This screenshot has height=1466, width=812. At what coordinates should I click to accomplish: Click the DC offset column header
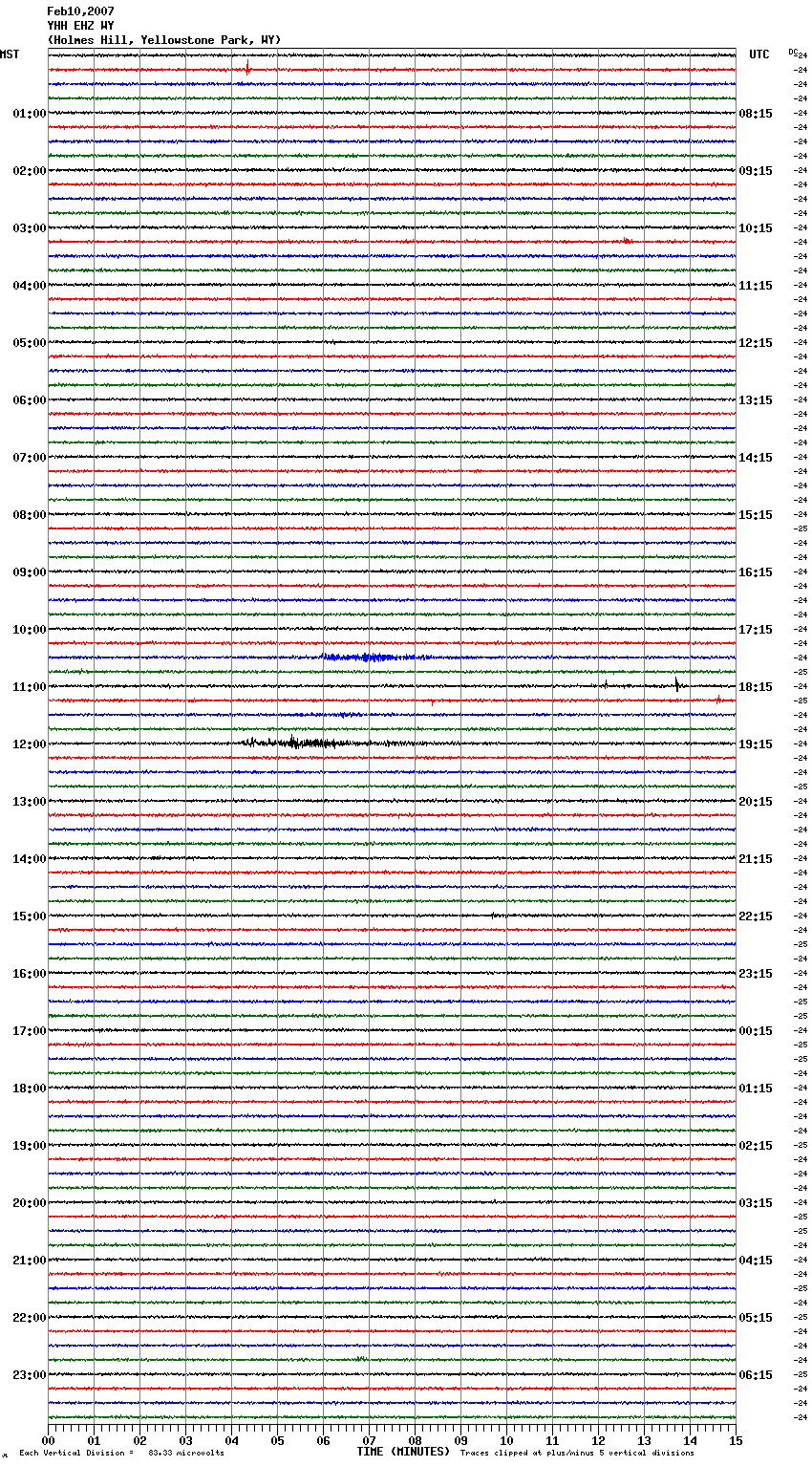[x=793, y=52]
